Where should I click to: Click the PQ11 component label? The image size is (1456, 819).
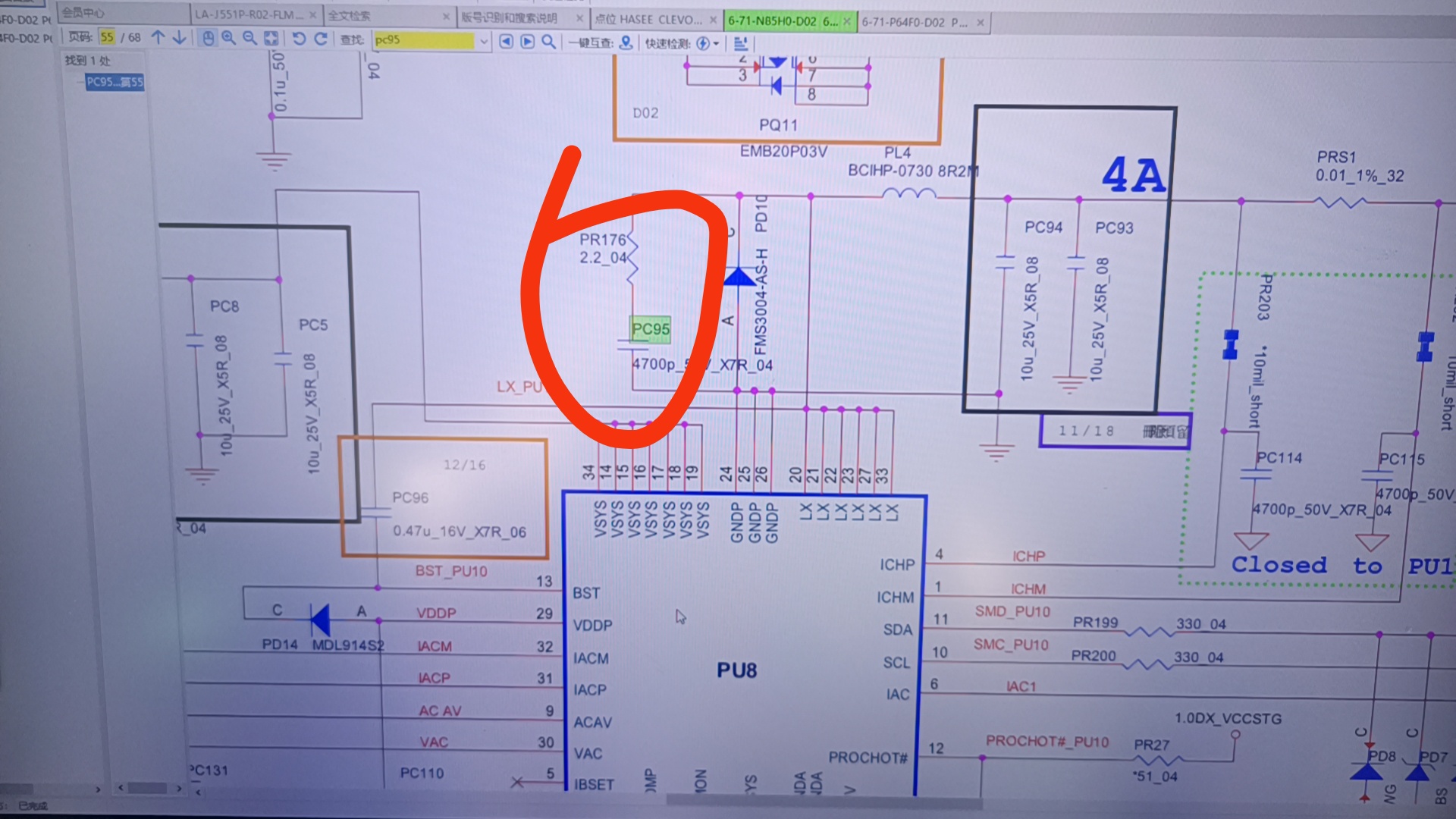tap(778, 125)
